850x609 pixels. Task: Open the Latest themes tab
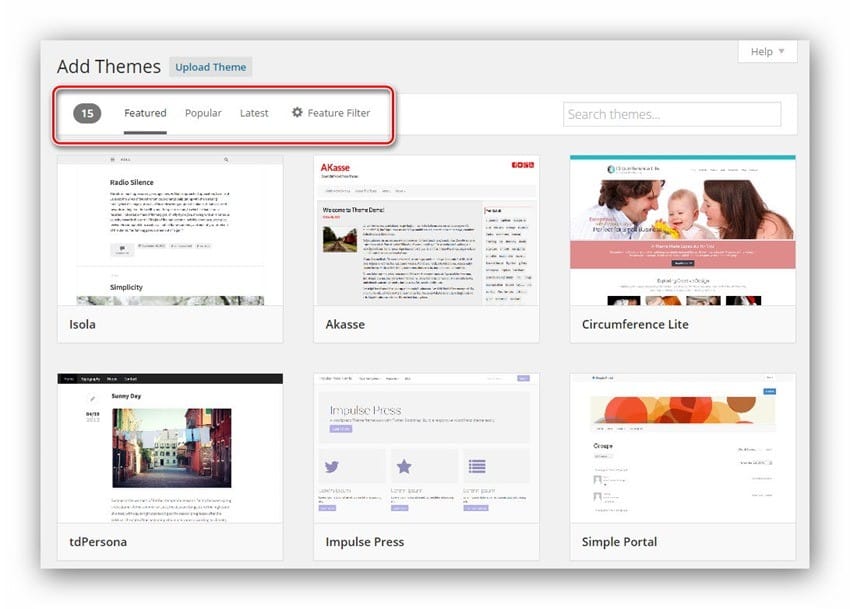coord(254,113)
